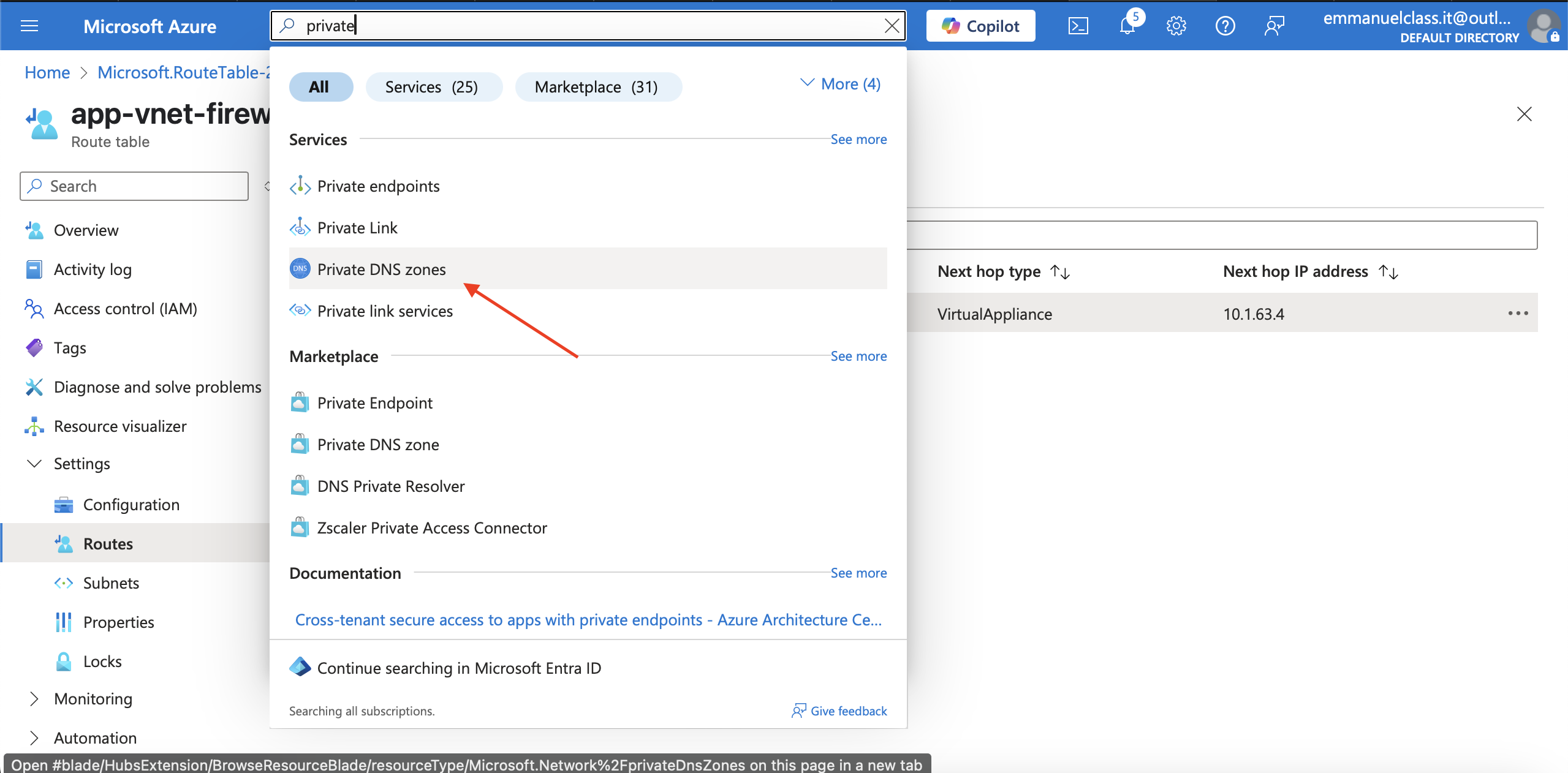
Task: Click the 10.1.63.4 IP address cell
Action: pyautogui.click(x=1254, y=314)
